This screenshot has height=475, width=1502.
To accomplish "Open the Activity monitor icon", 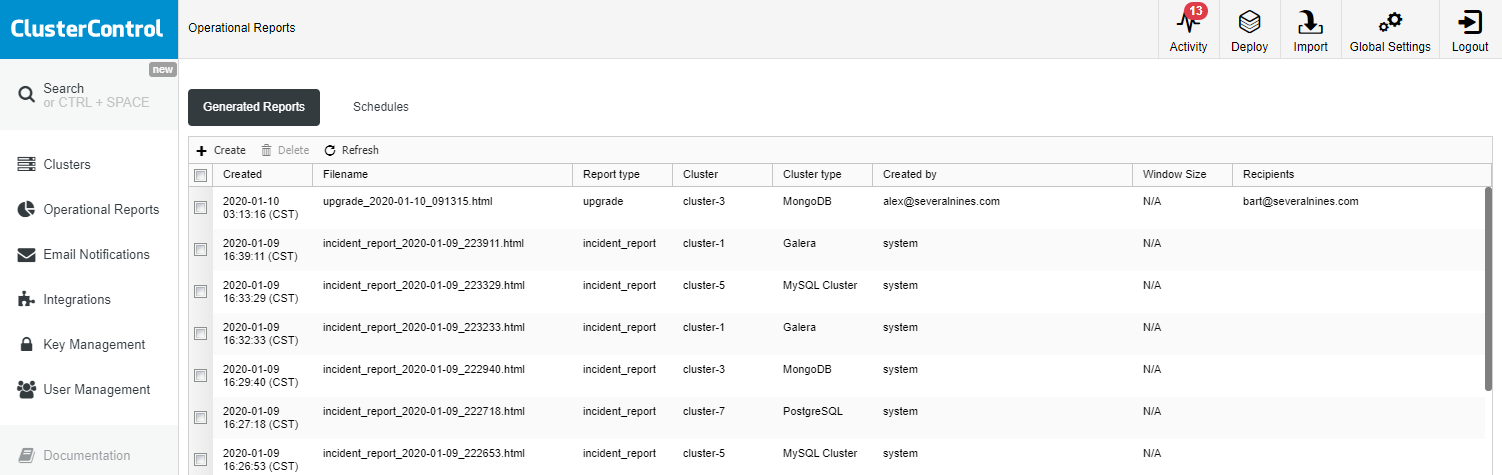I will tap(1188, 23).
